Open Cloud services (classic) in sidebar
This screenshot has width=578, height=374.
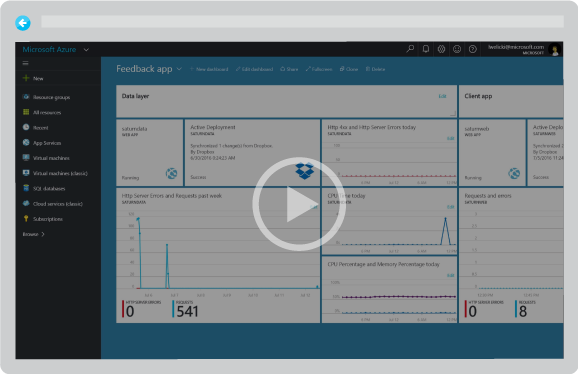tap(58, 204)
